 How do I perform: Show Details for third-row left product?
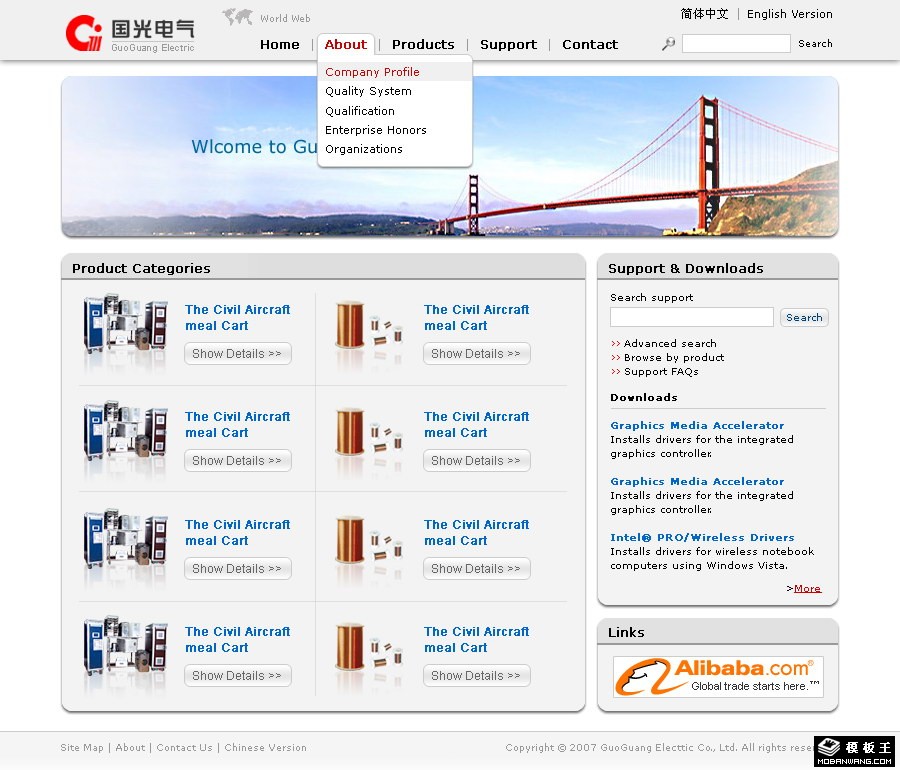click(x=238, y=569)
